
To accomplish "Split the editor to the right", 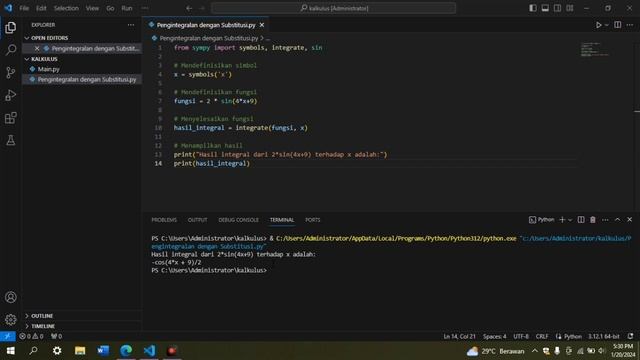I will click(x=618, y=25).
